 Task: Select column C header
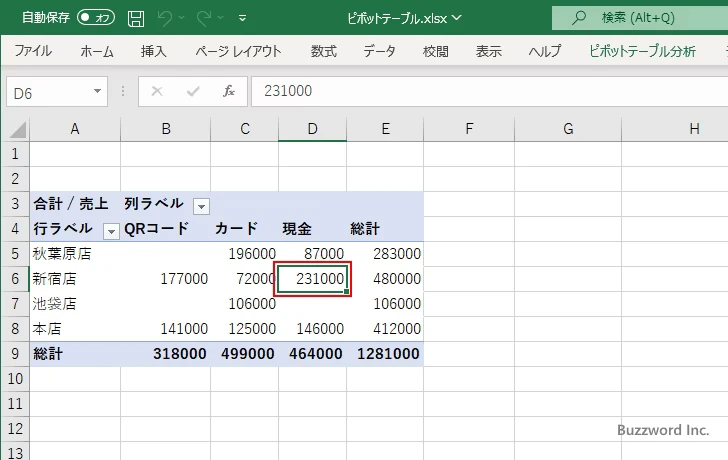(245, 129)
